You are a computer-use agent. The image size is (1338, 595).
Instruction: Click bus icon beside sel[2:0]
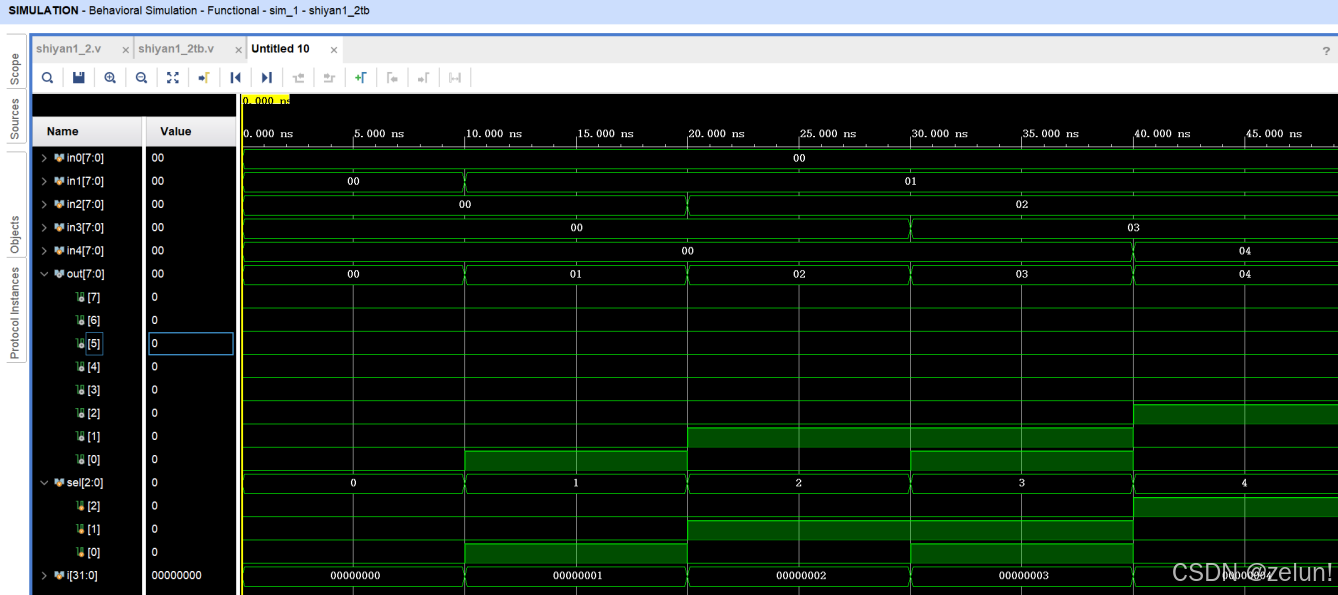pyautogui.click(x=59, y=483)
